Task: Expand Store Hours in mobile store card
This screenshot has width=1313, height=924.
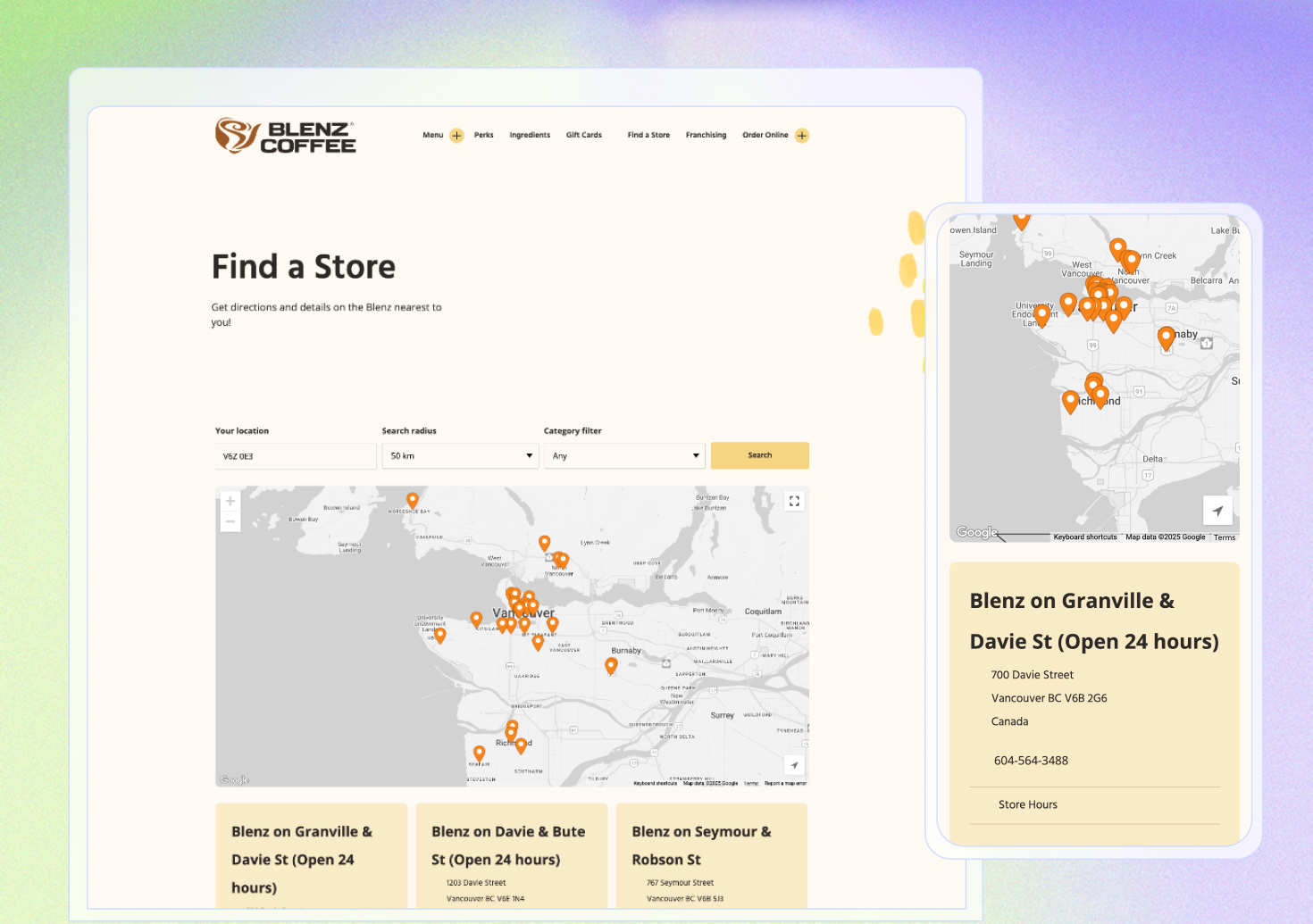Action: [x=1094, y=804]
